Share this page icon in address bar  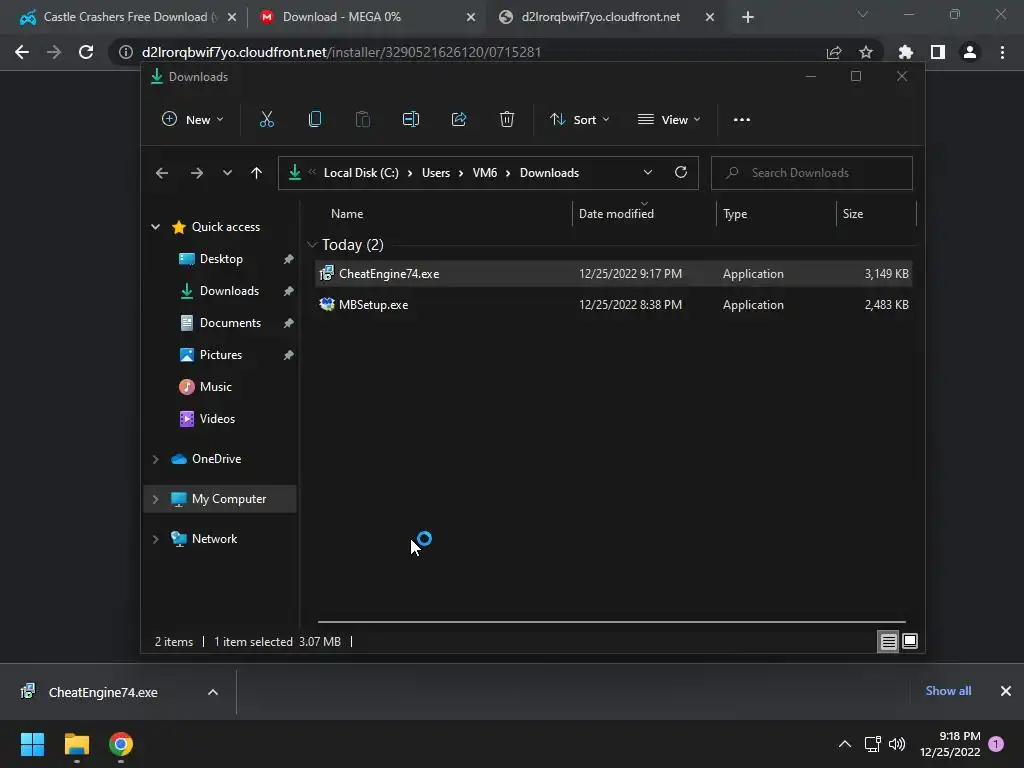(834, 52)
